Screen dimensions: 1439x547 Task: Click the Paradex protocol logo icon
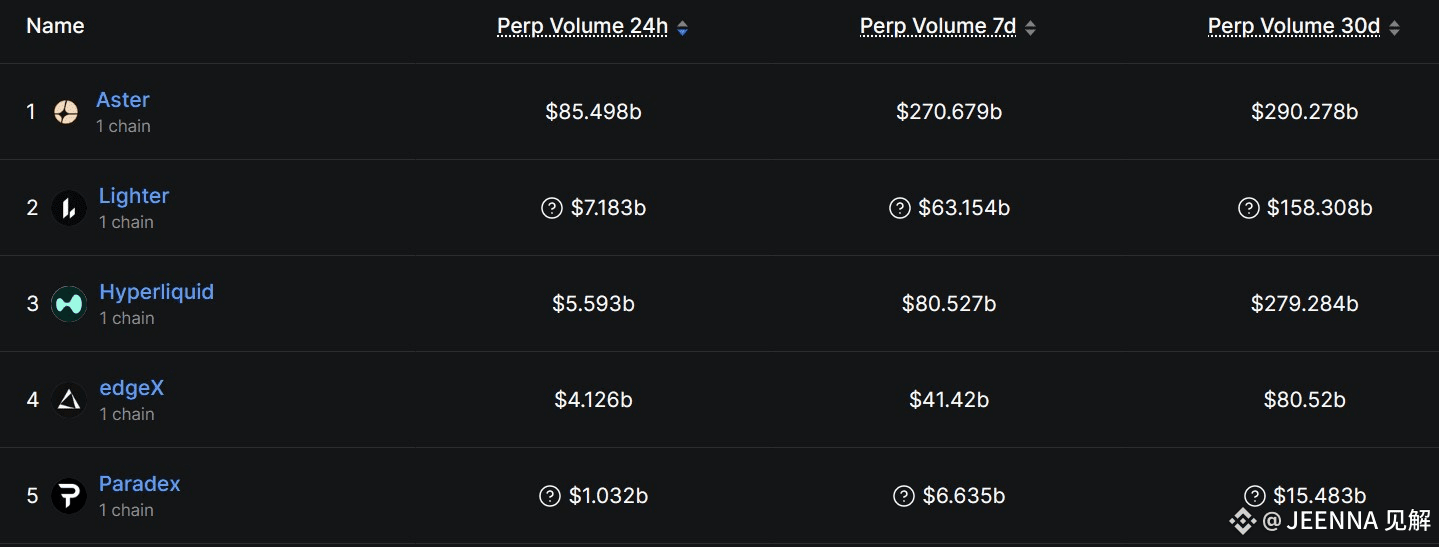coord(69,496)
